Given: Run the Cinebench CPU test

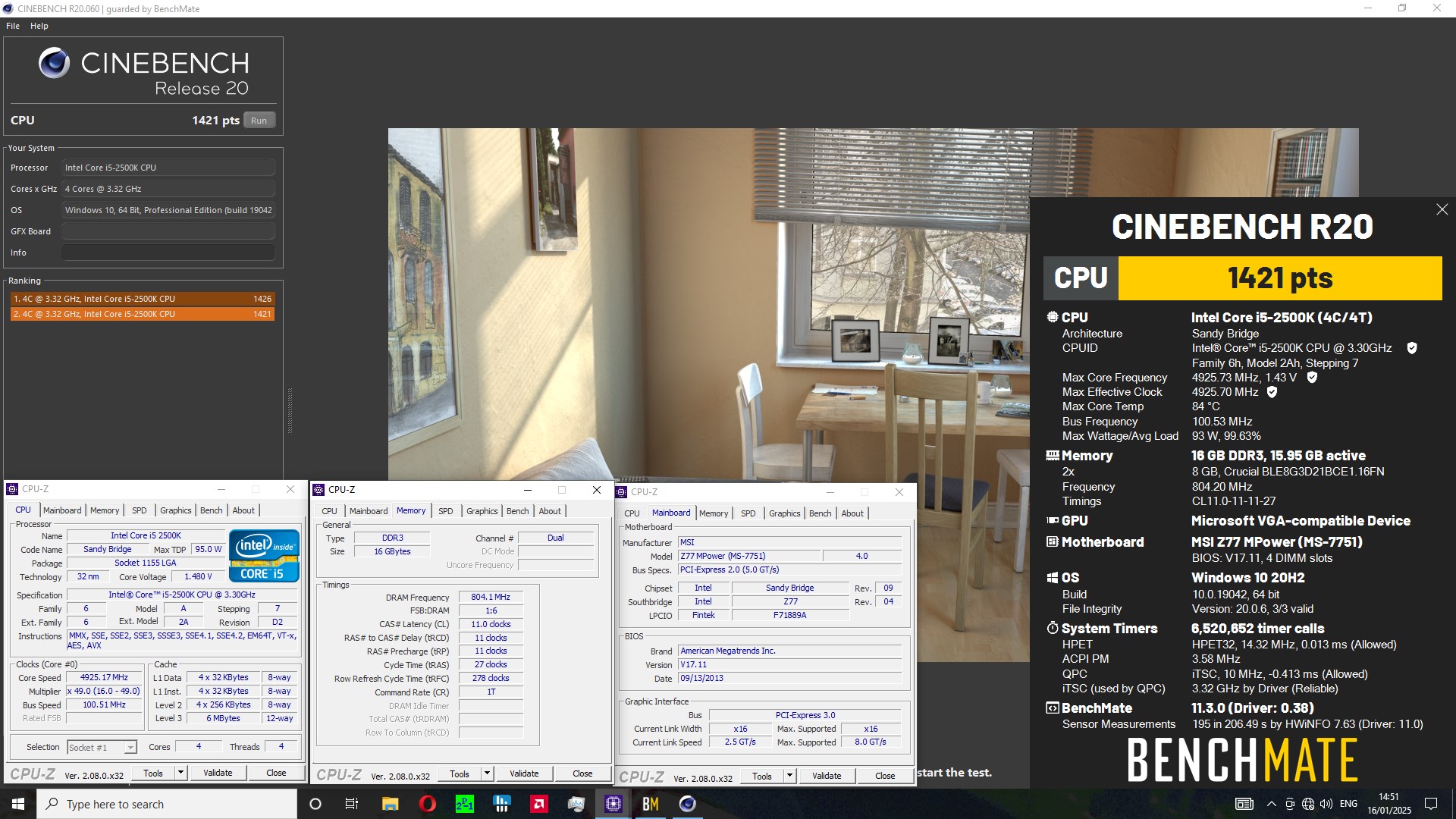Looking at the screenshot, I should 259,121.
